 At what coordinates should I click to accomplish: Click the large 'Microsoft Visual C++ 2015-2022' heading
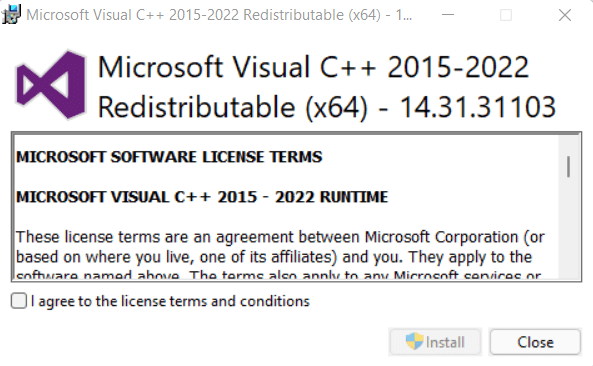coord(313,67)
